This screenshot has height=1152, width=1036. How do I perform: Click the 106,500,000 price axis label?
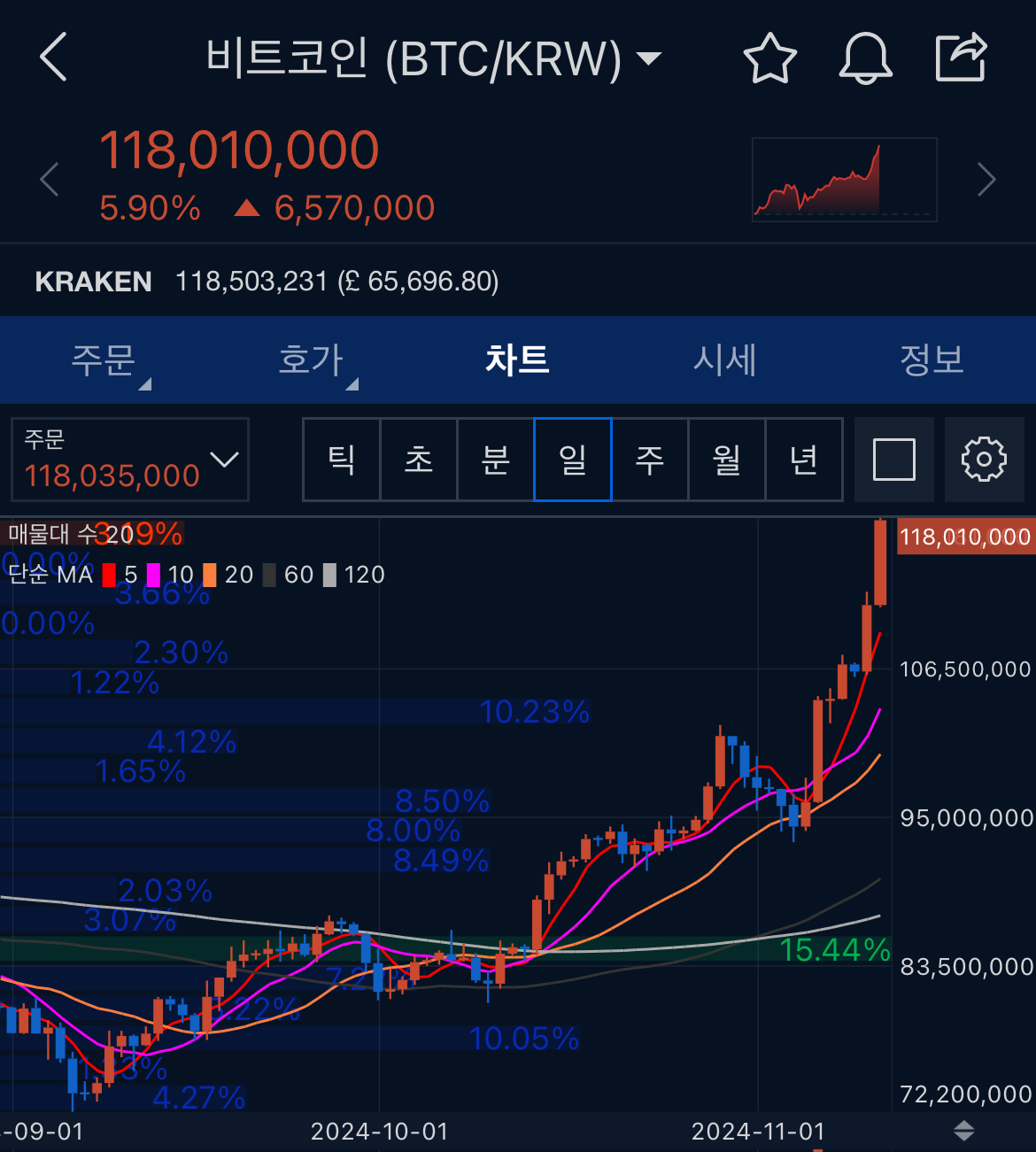pyautogui.click(x=965, y=669)
